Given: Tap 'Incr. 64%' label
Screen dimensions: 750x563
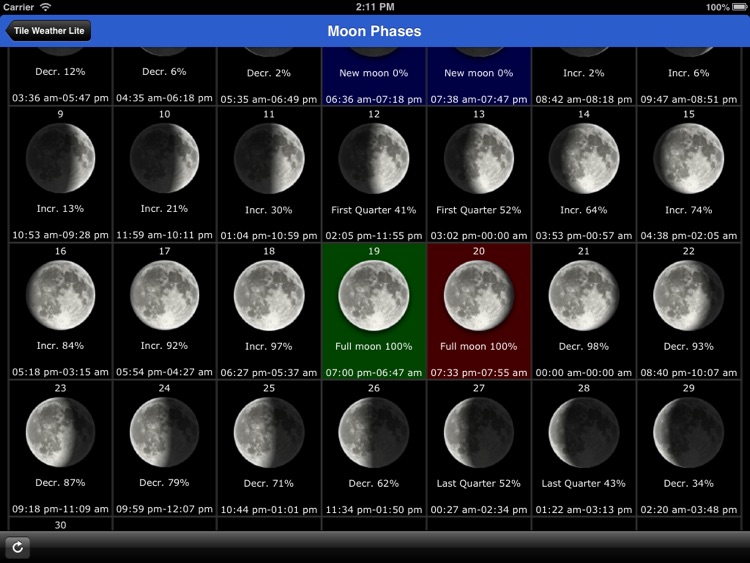Looking at the screenshot, I should [x=584, y=210].
